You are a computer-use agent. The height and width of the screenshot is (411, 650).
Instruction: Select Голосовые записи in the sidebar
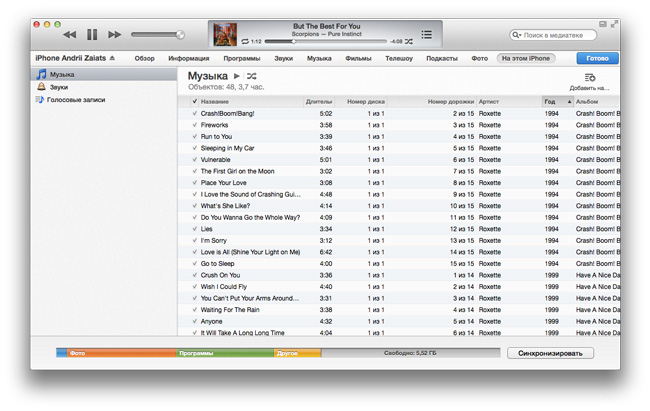point(104,100)
